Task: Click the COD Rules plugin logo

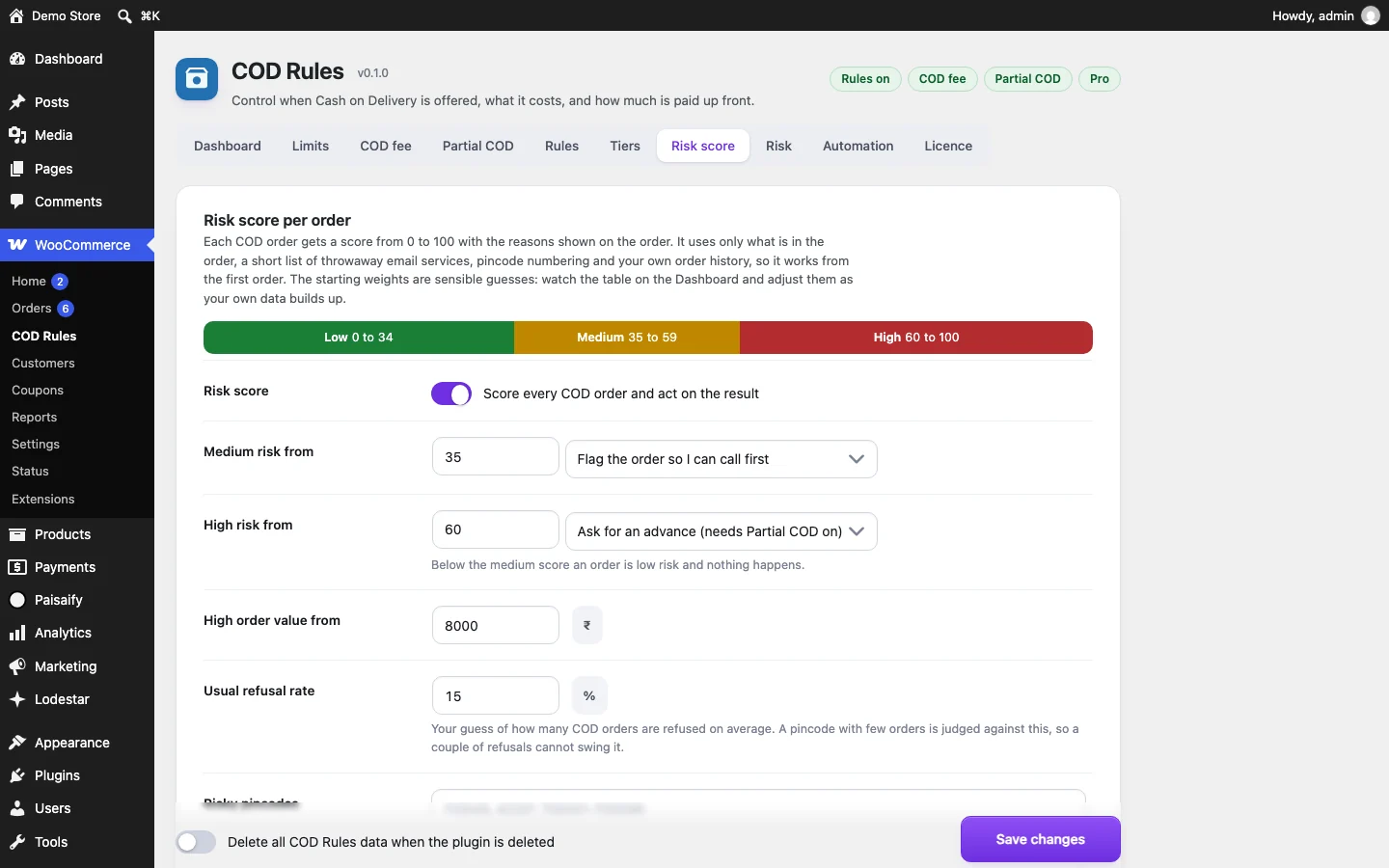Action: [x=197, y=79]
